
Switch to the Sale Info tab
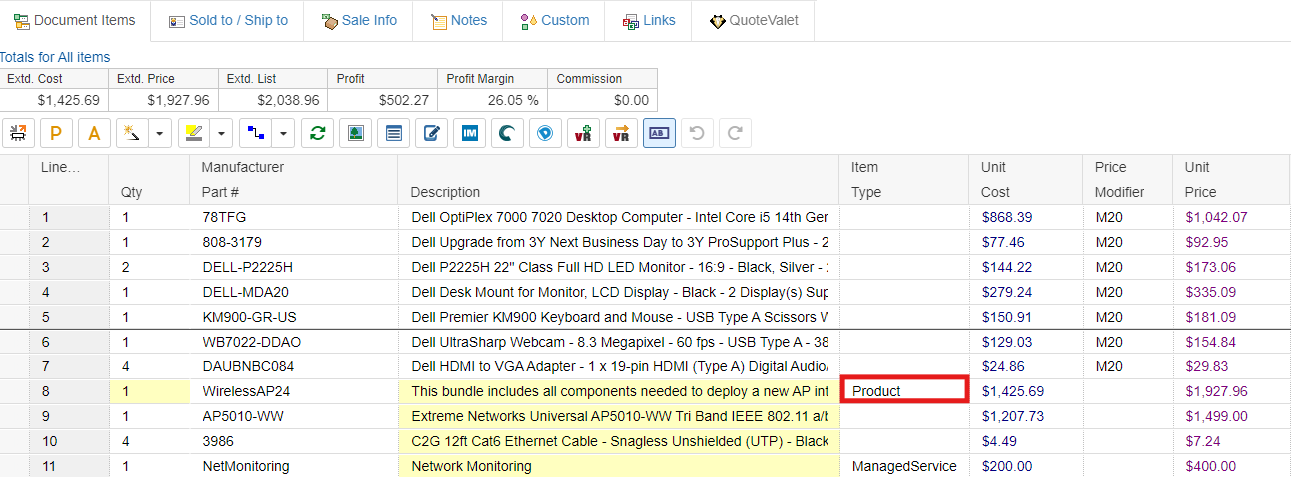358,20
